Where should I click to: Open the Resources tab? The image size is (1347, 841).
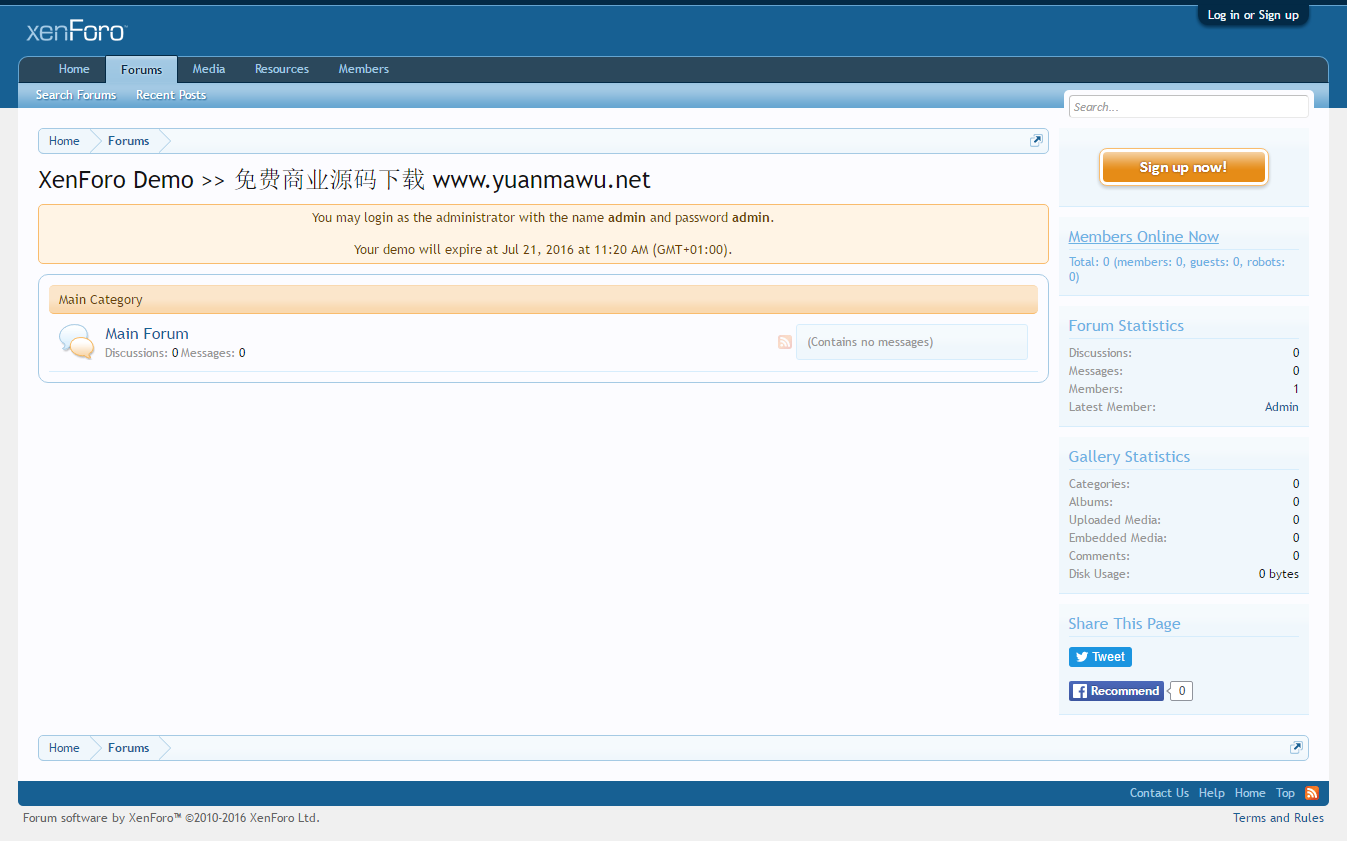pos(282,69)
